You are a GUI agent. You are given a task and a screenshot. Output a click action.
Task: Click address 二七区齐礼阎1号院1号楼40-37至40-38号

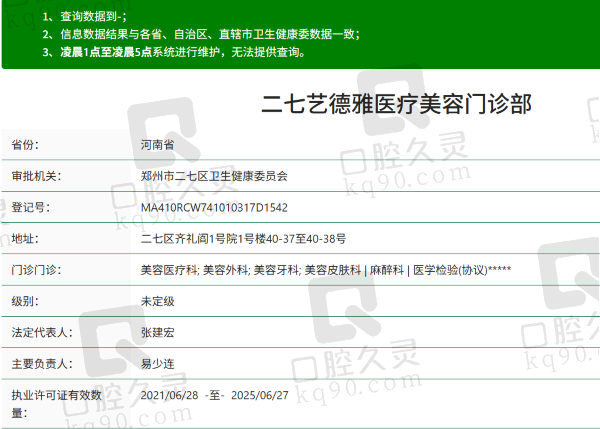pyautogui.click(x=243, y=239)
